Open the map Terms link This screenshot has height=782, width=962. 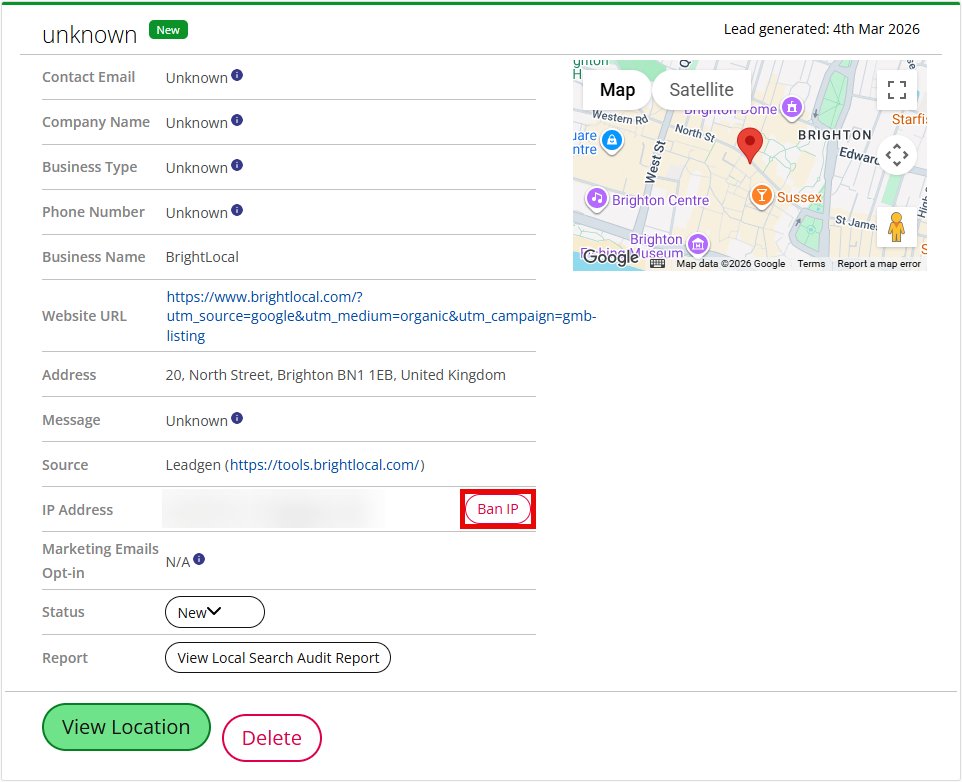(811, 264)
